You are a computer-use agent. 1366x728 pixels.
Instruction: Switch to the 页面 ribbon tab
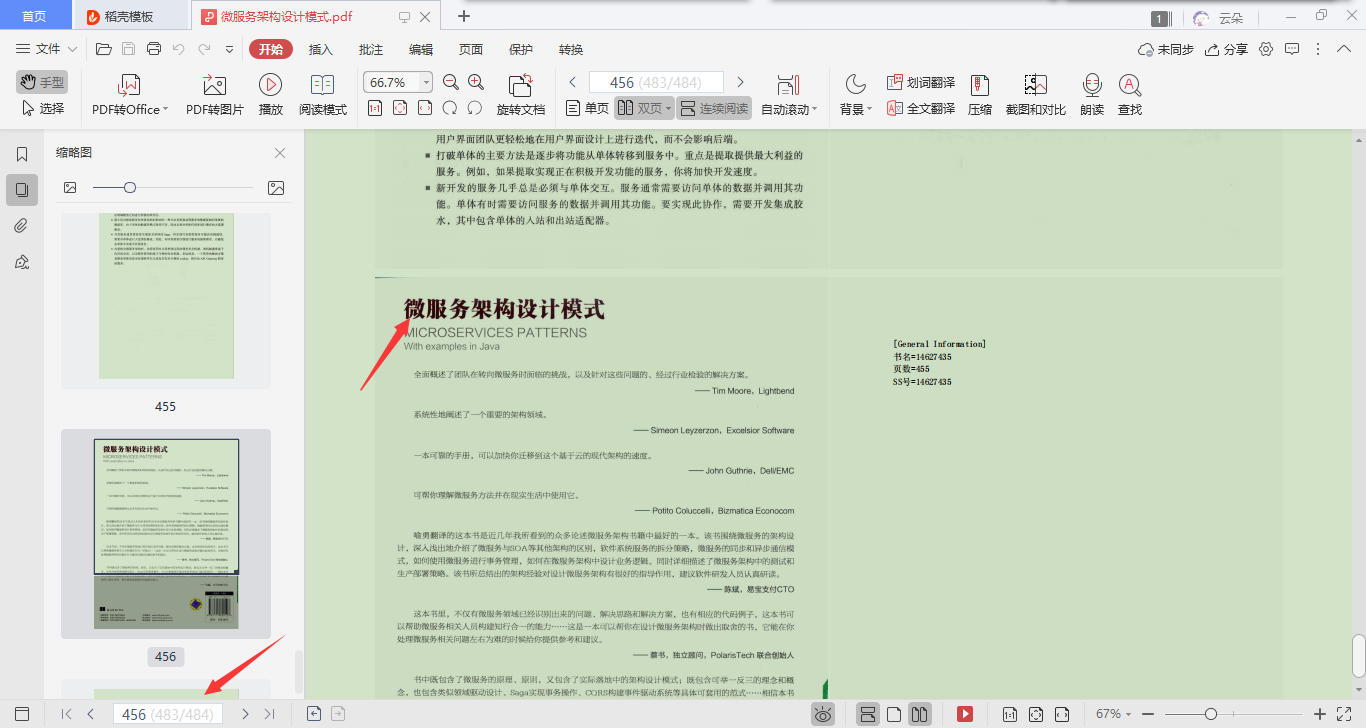pyautogui.click(x=471, y=49)
